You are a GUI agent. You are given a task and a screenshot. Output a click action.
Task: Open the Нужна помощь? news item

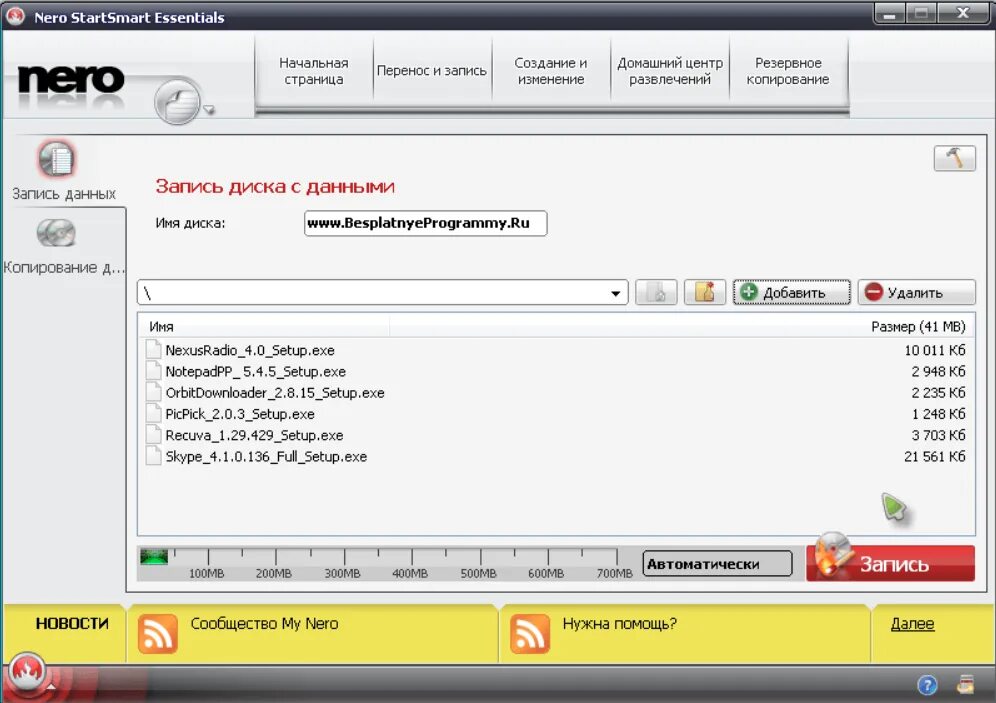619,624
